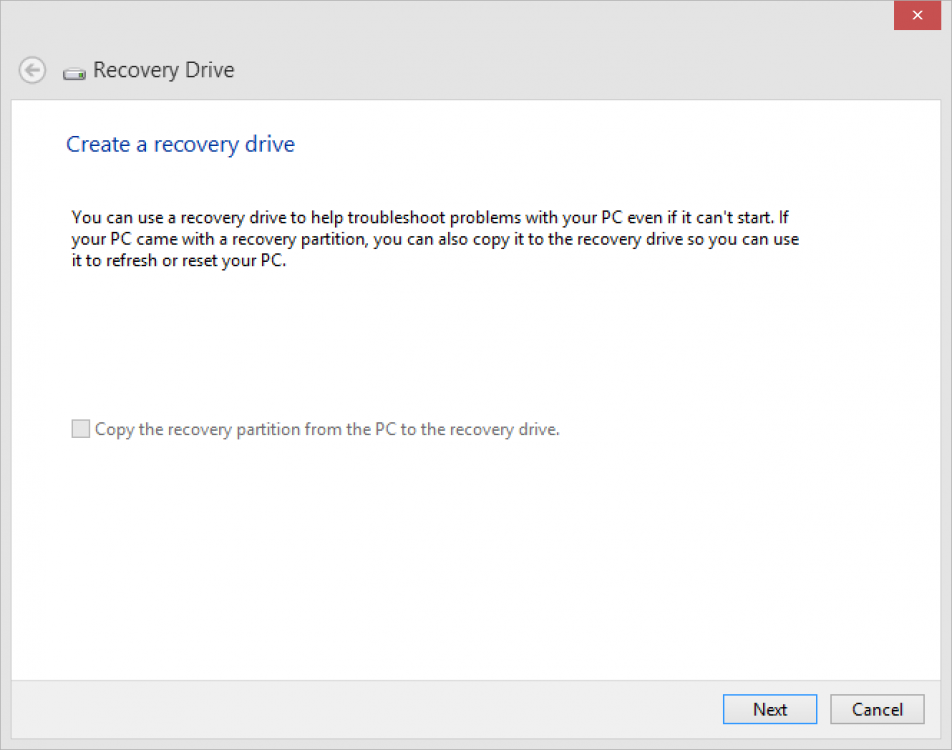Toggle the copy recovery partition checkbox
Image resolution: width=952 pixels, height=750 pixels.
click(x=80, y=429)
